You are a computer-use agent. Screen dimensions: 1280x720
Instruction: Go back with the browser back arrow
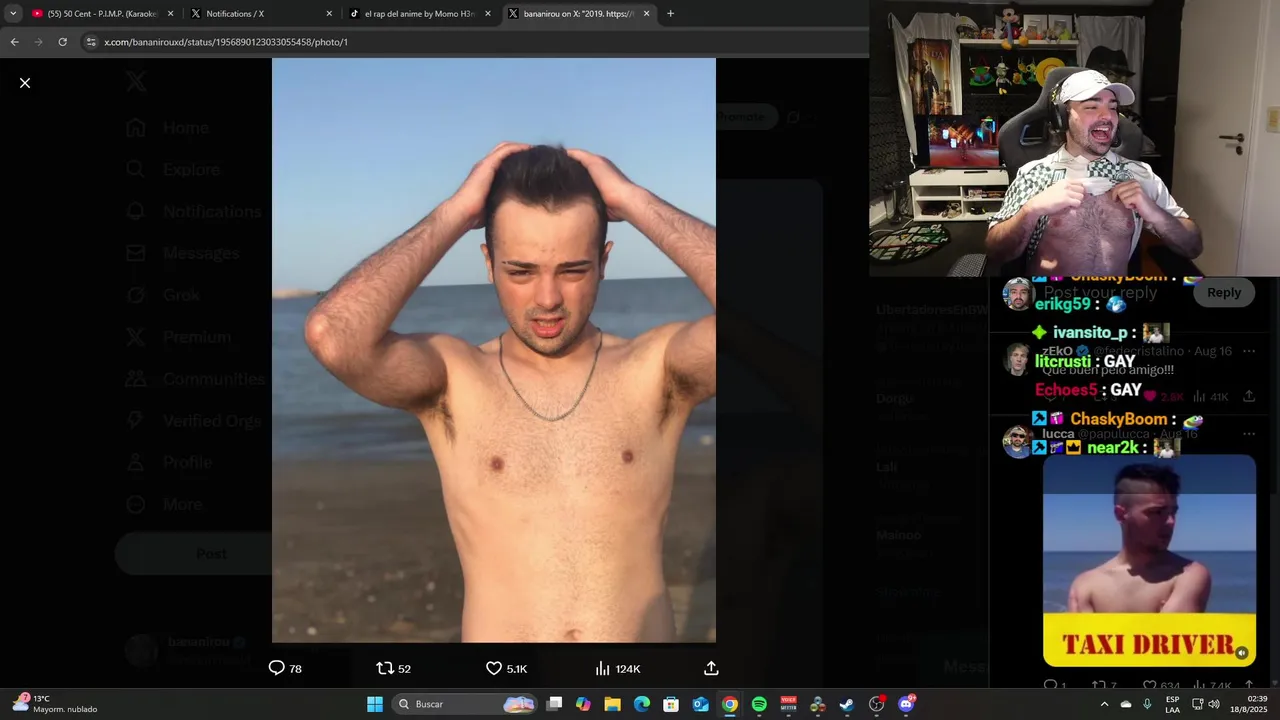(14, 42)
